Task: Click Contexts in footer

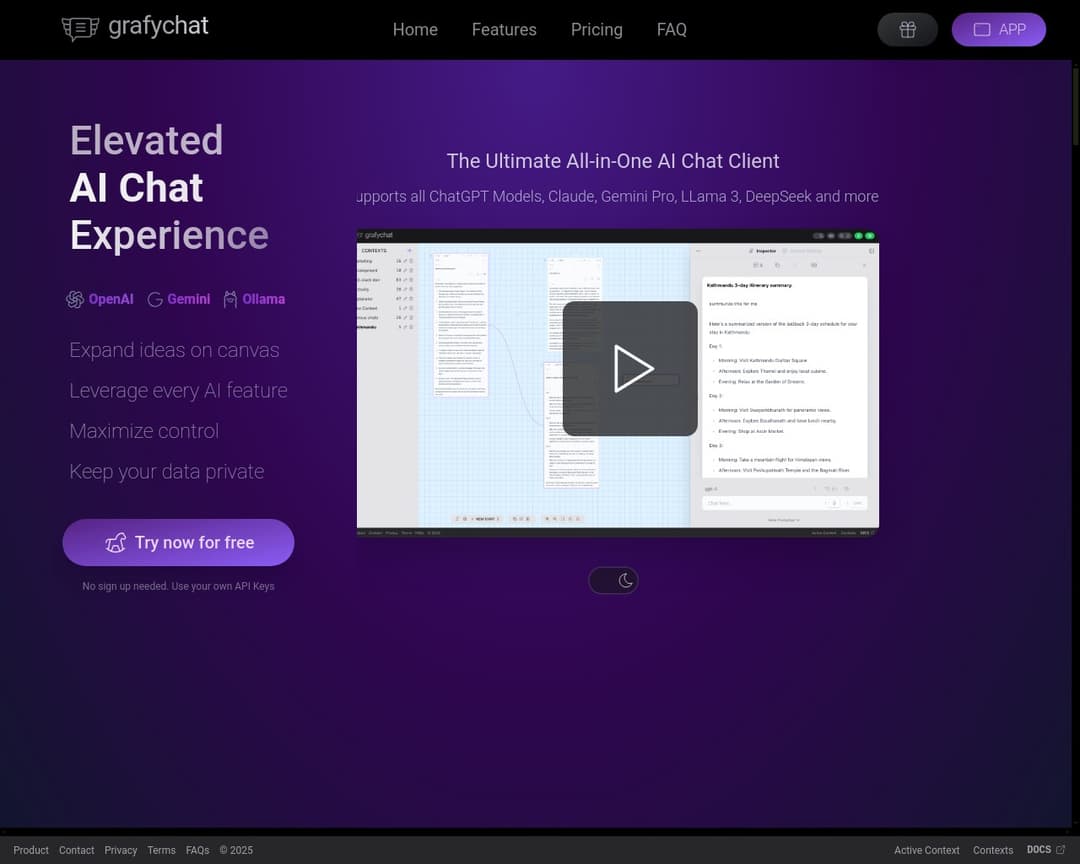Action: point(993,850)
